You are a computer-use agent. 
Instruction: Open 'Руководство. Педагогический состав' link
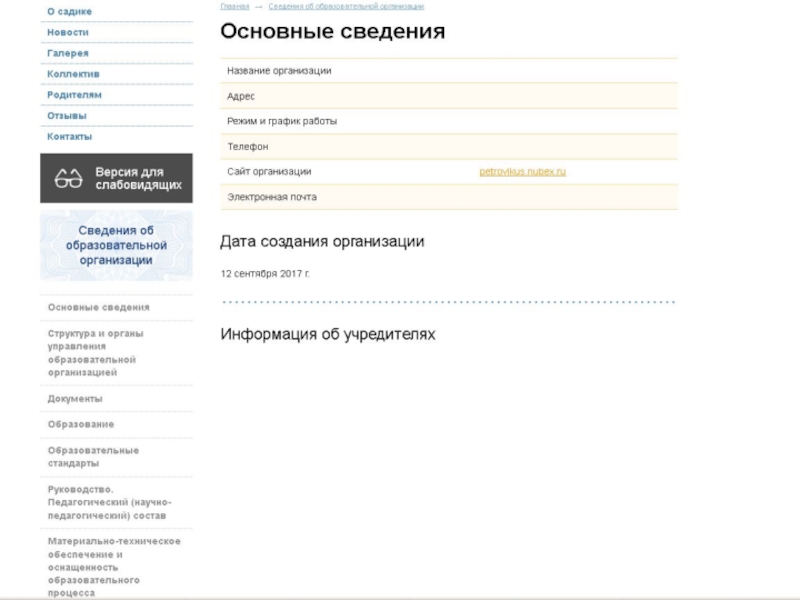[110, 502]
